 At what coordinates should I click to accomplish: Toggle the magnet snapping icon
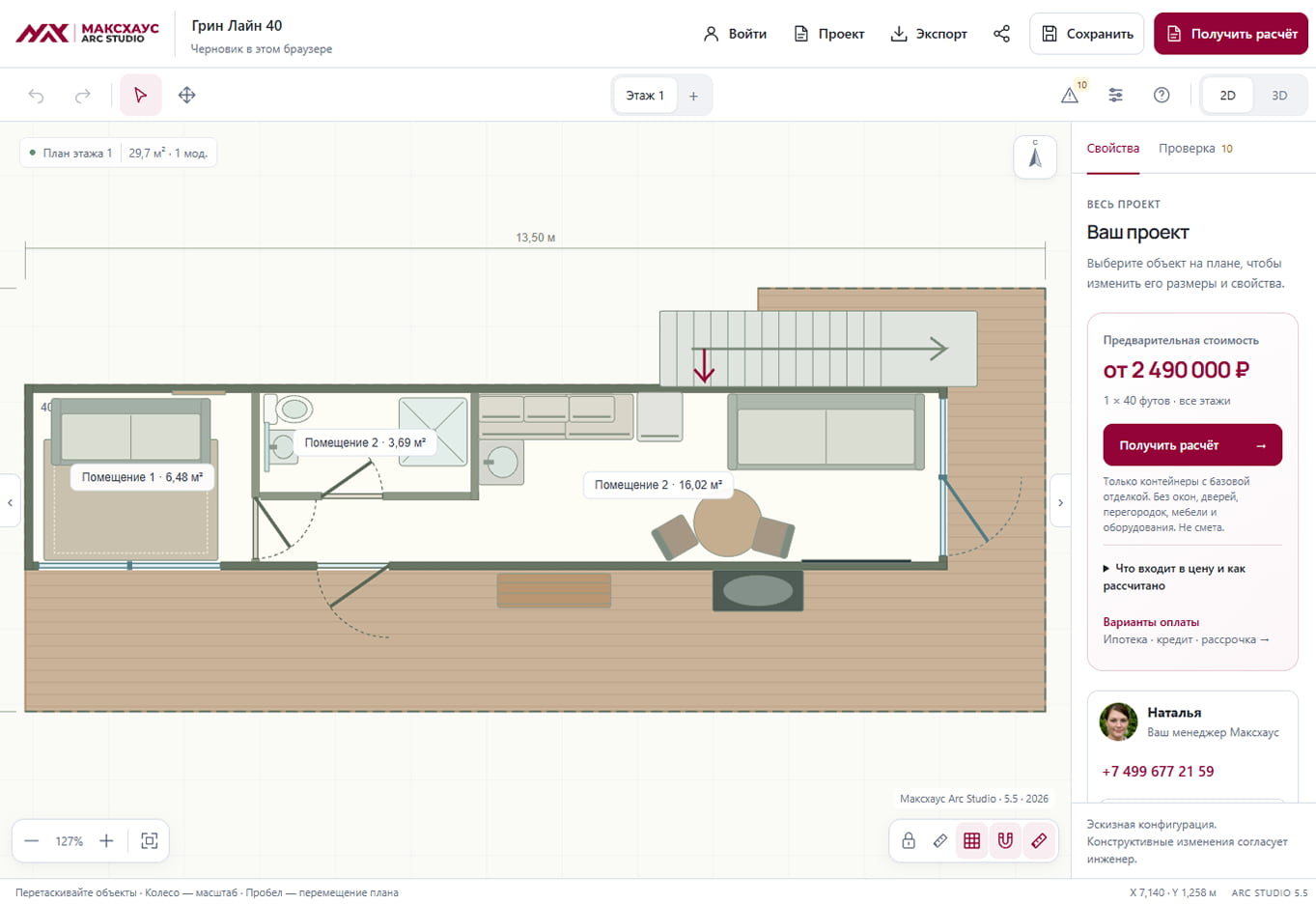[x=1005, y=840]
